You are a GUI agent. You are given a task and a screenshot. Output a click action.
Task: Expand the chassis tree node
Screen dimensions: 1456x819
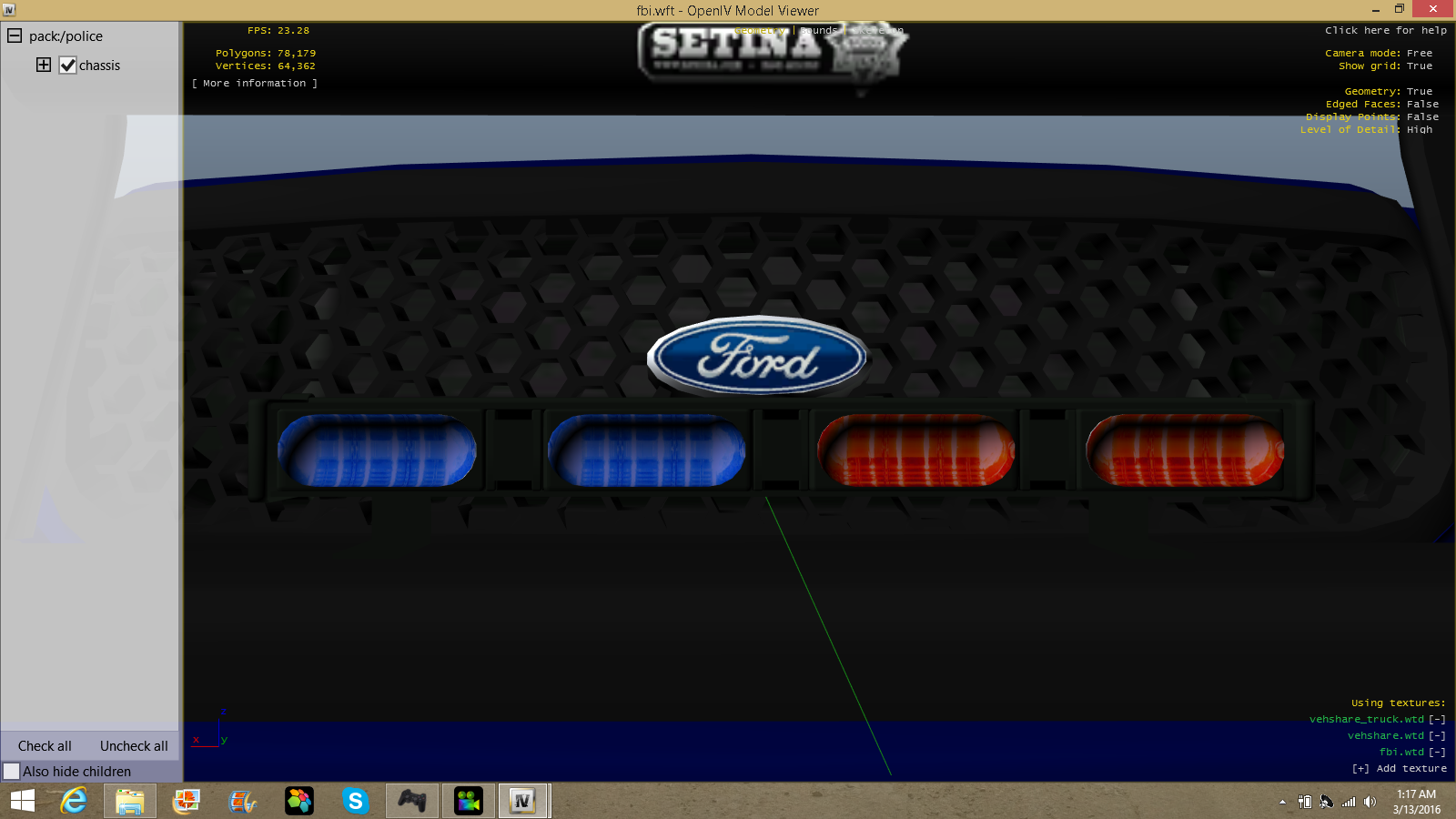tap(44, 65)
